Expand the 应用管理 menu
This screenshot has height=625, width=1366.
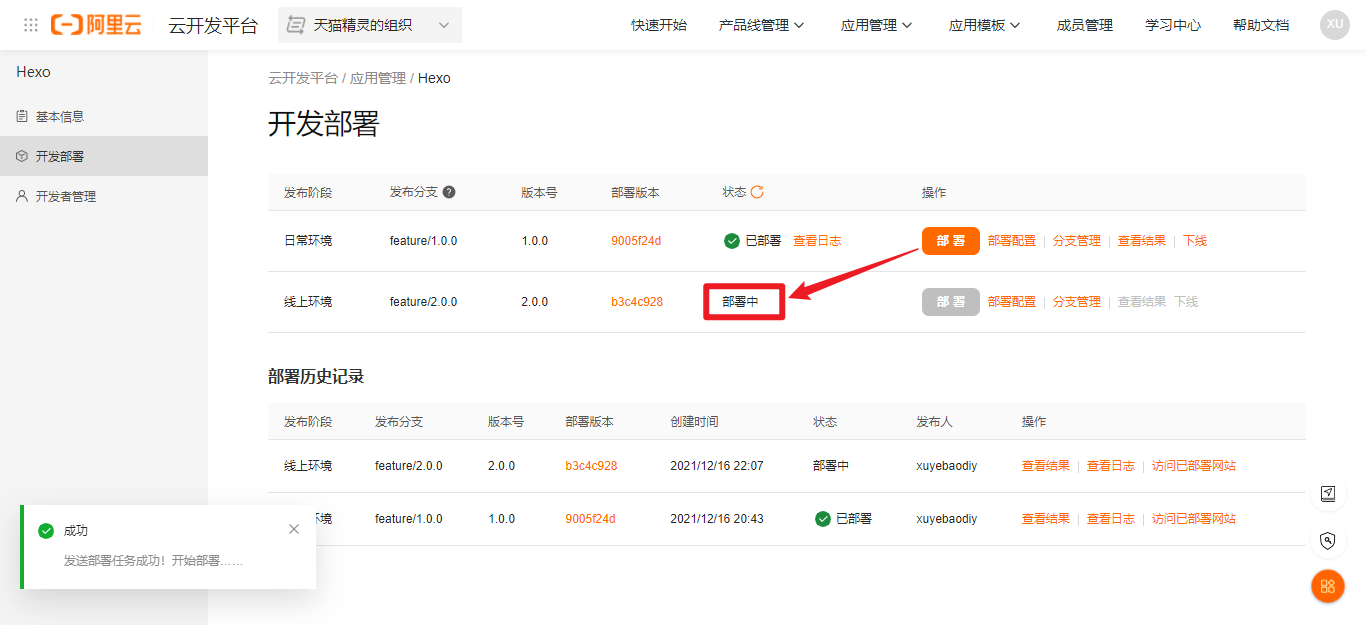pos(877,25)
